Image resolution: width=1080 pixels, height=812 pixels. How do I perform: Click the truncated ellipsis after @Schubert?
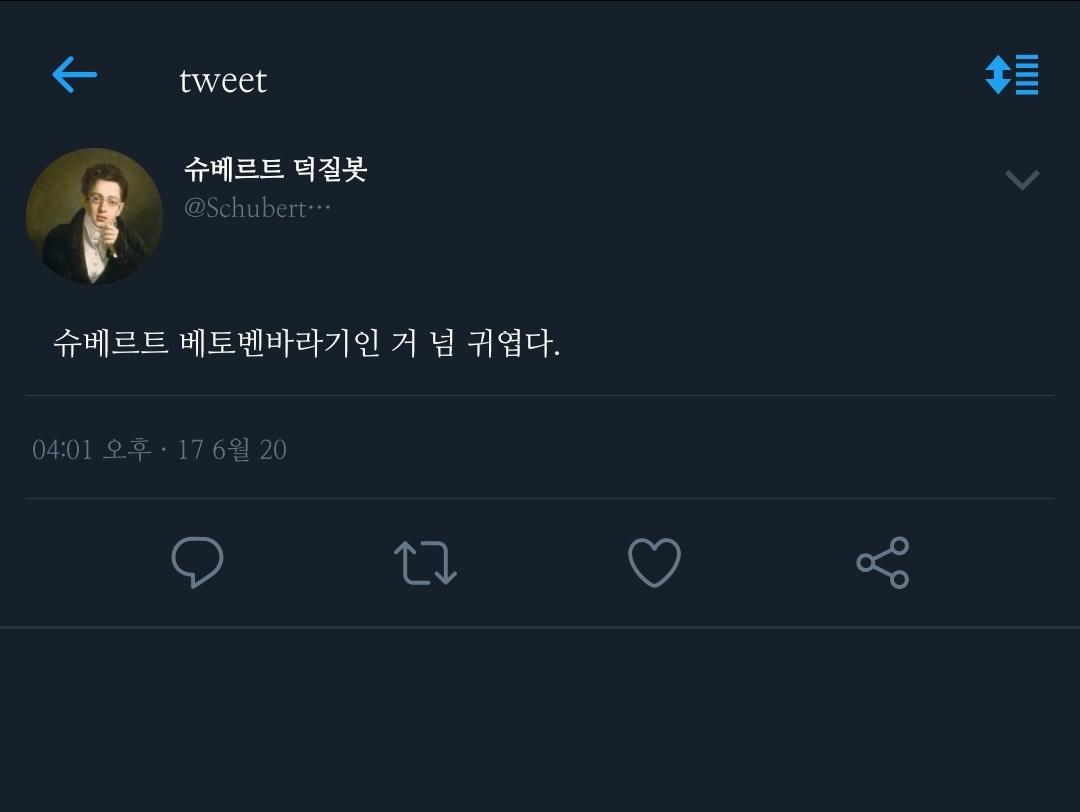click(x=320, y=208)
